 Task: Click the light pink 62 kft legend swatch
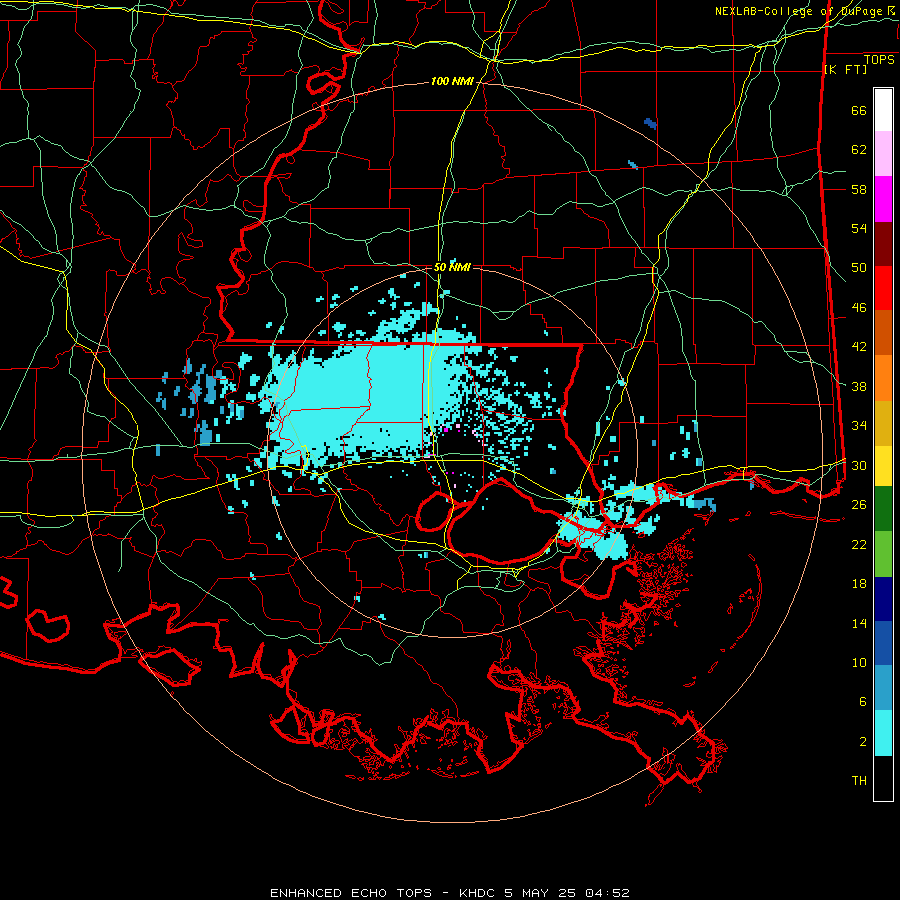click(x=883, y=154)
